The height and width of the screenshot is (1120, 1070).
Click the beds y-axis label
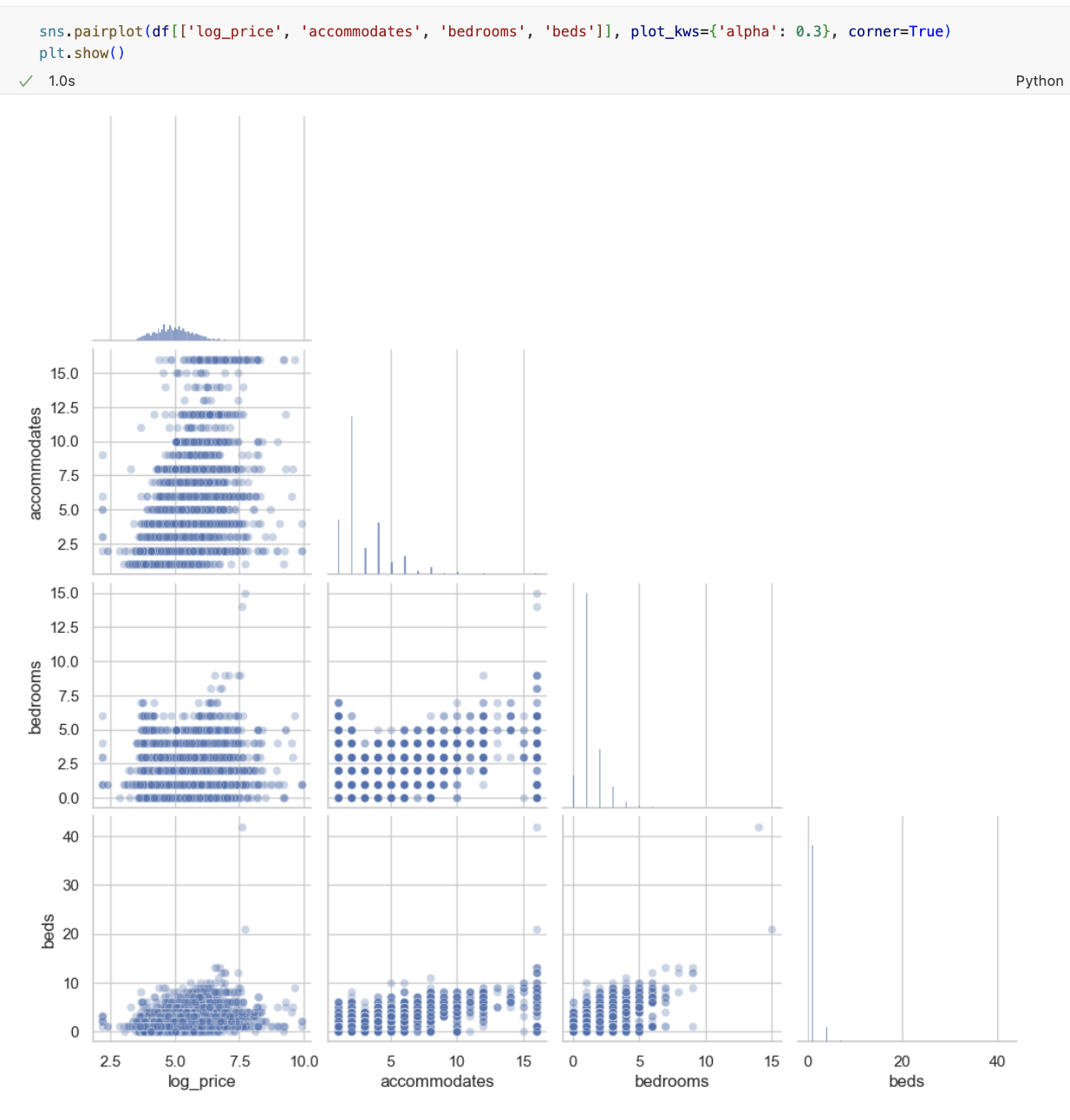(49, 931)
